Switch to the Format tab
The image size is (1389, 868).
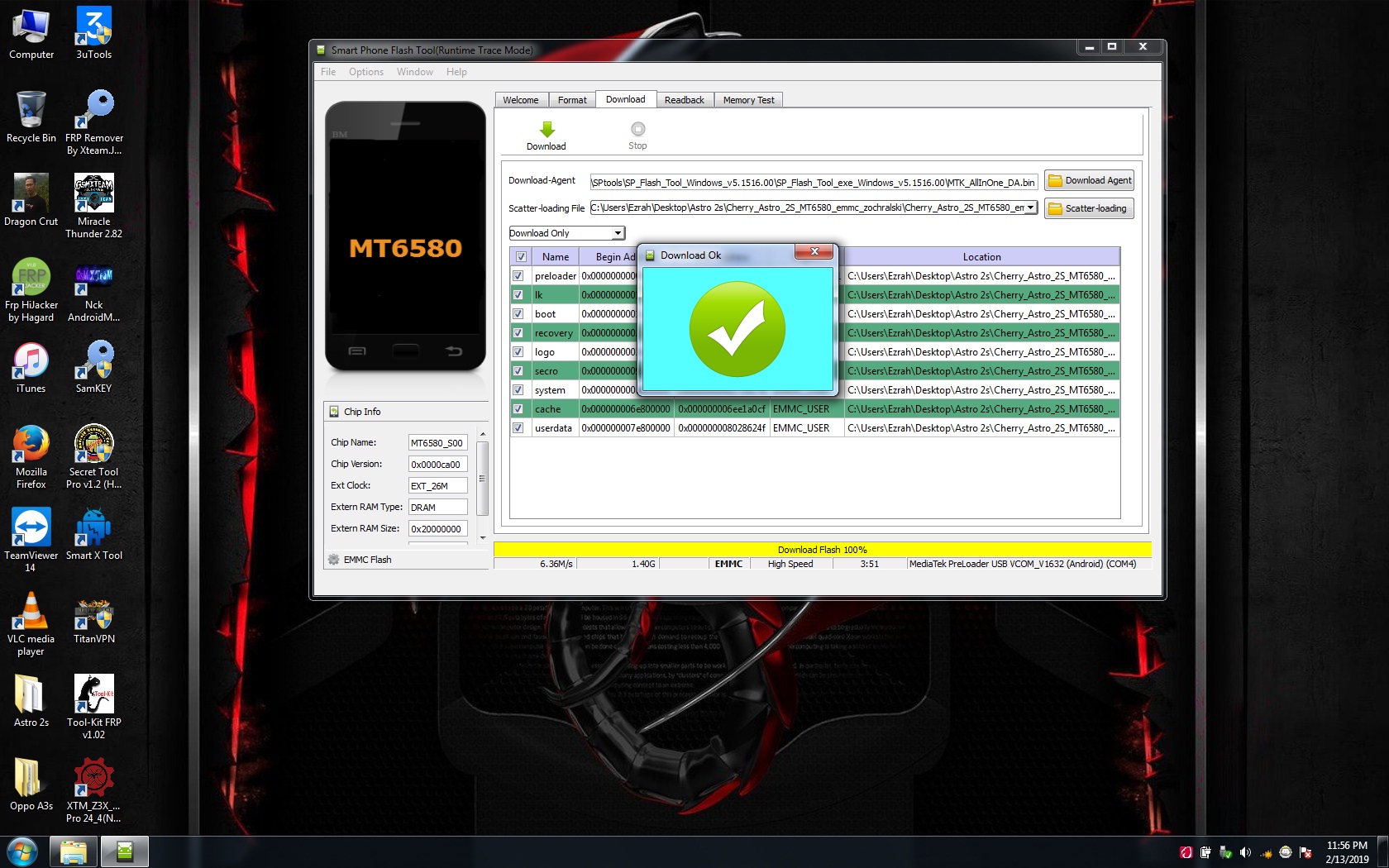pyautogui.click(x=572, y=100)
